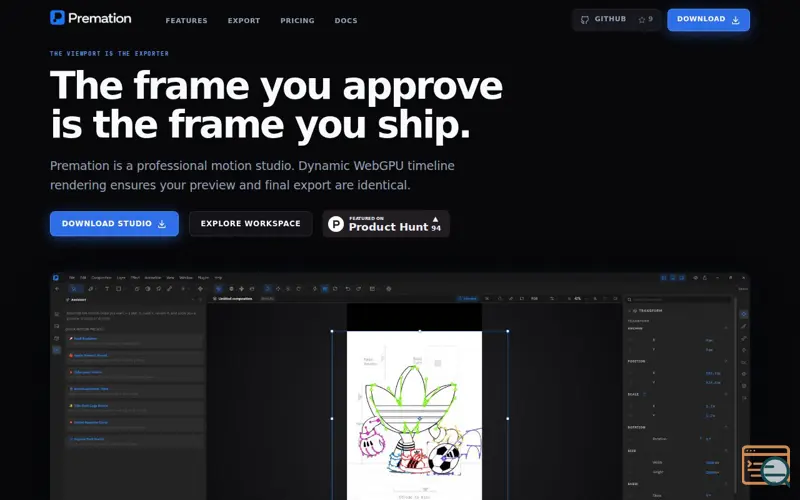Click the Download Studio button
This screenshot has width=800, height=500.
[x=114, y=223]
